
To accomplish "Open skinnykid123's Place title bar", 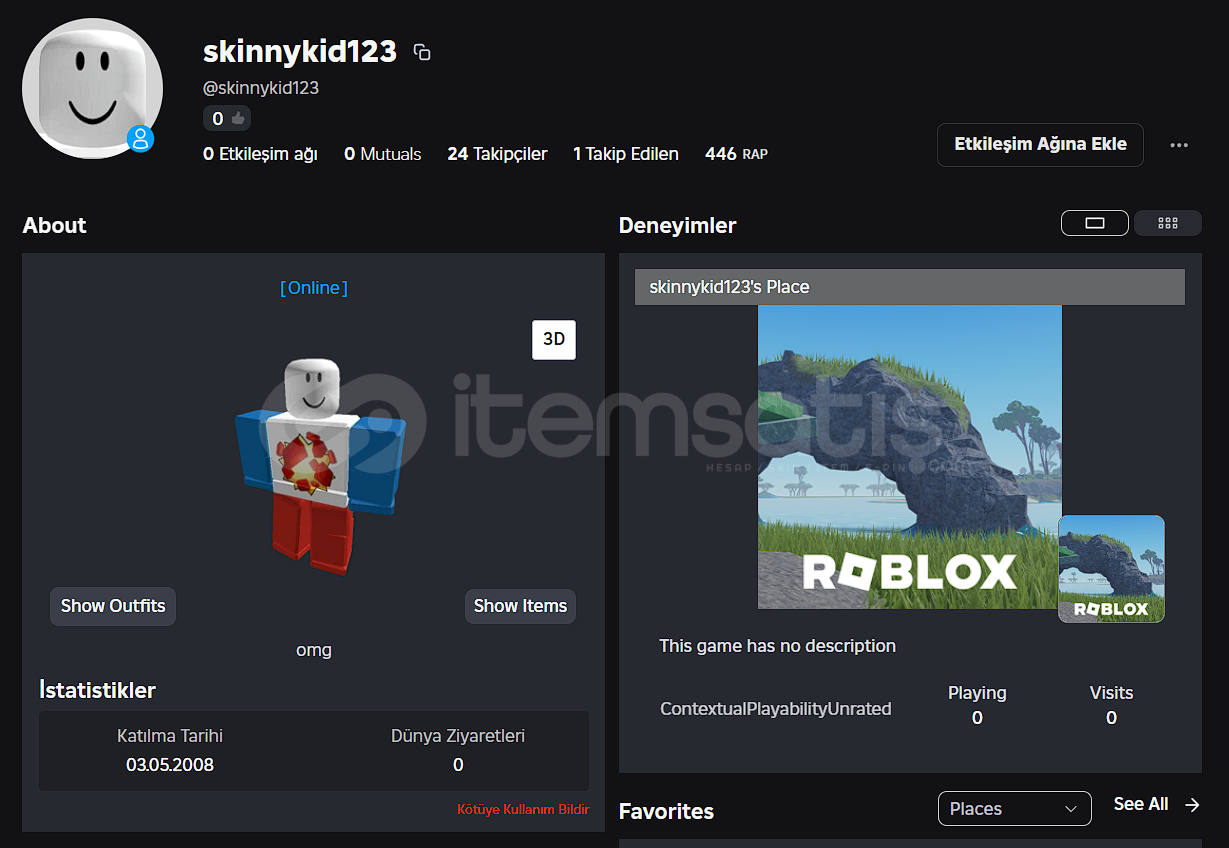I will pyautogui.click(x=910, y=287).
